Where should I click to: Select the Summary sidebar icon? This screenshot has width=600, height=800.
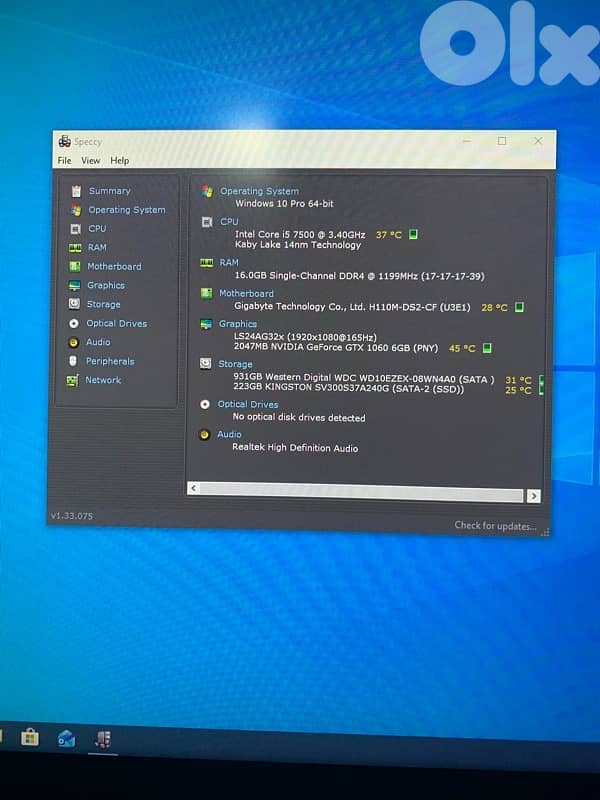(x=76, y=191)
